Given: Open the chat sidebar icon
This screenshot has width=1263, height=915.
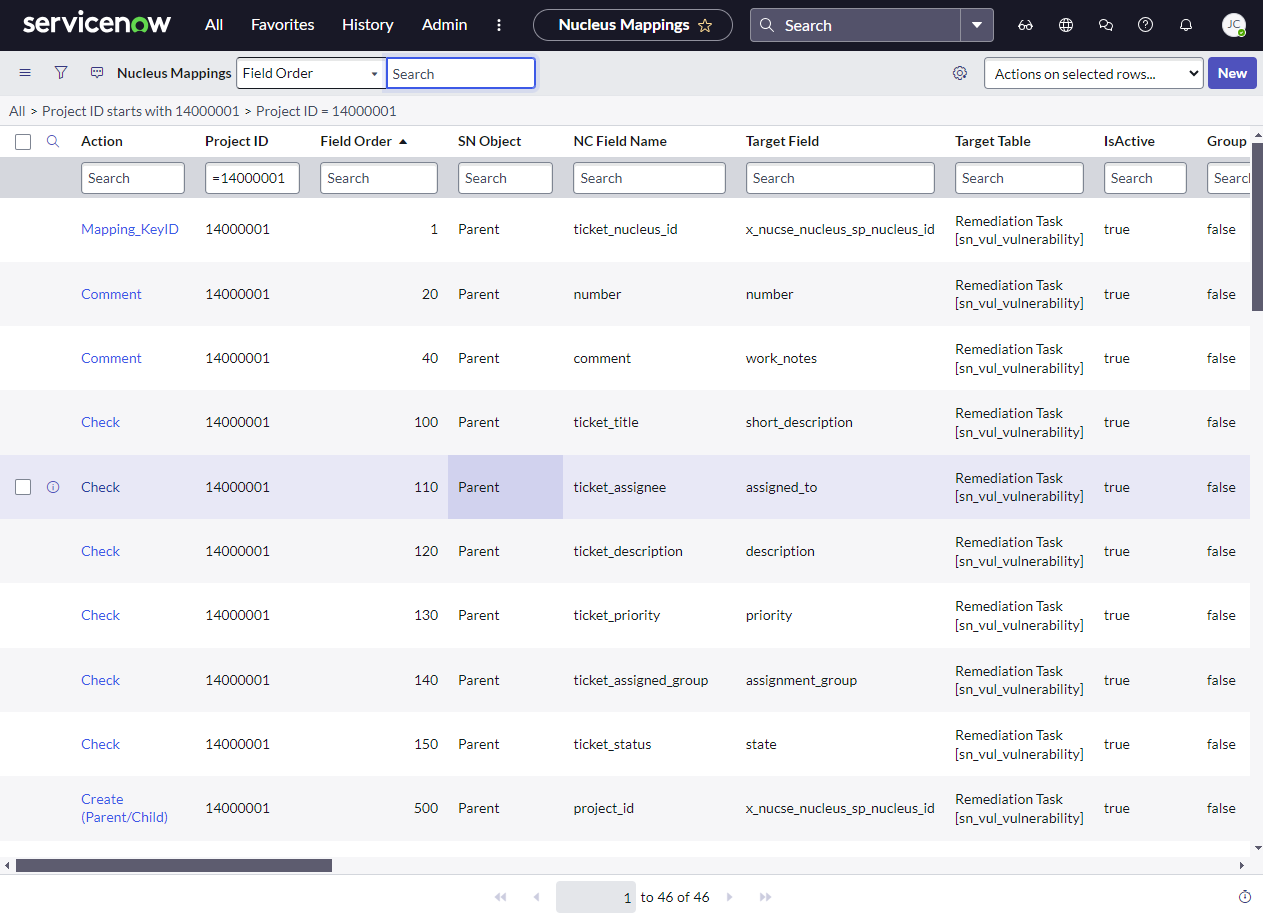Looking at the screenshot, I should pyautogui.click(x=1106, y=25).
